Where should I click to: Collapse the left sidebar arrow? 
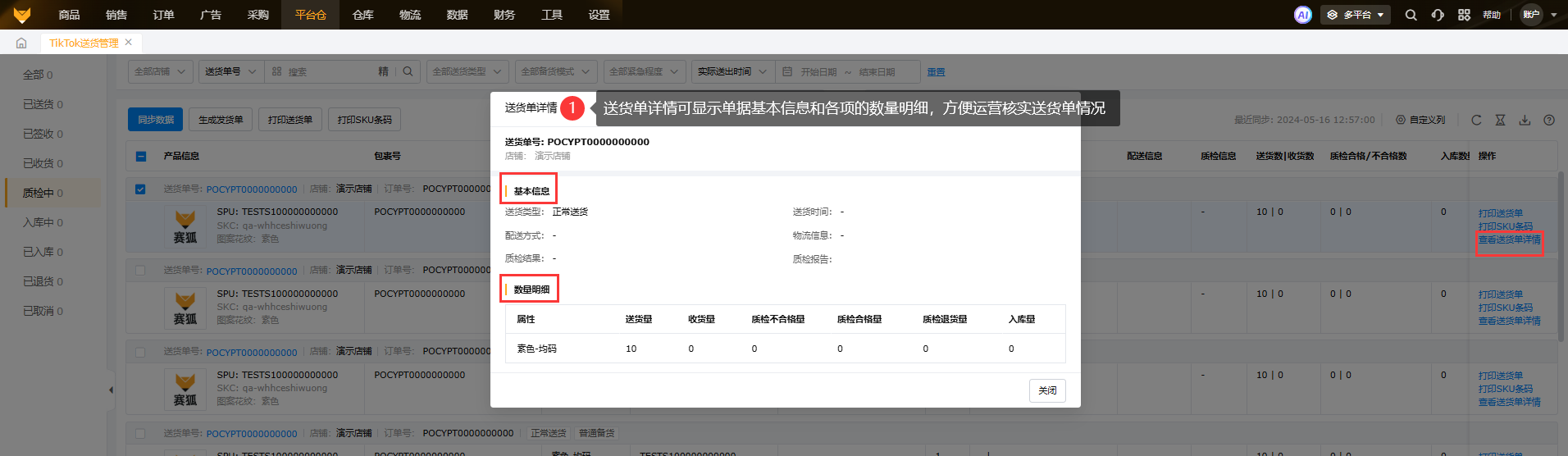[x=111, y=390]
